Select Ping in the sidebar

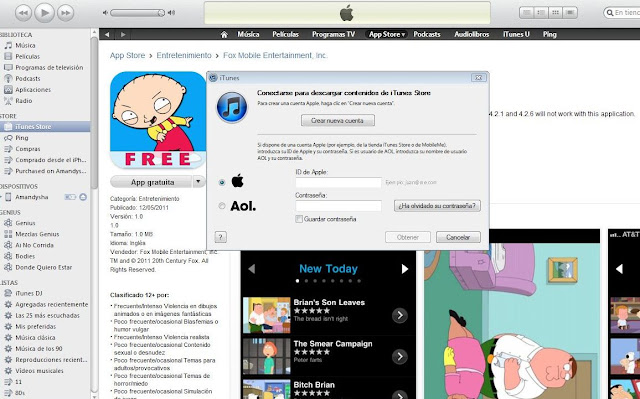[22, 138]
